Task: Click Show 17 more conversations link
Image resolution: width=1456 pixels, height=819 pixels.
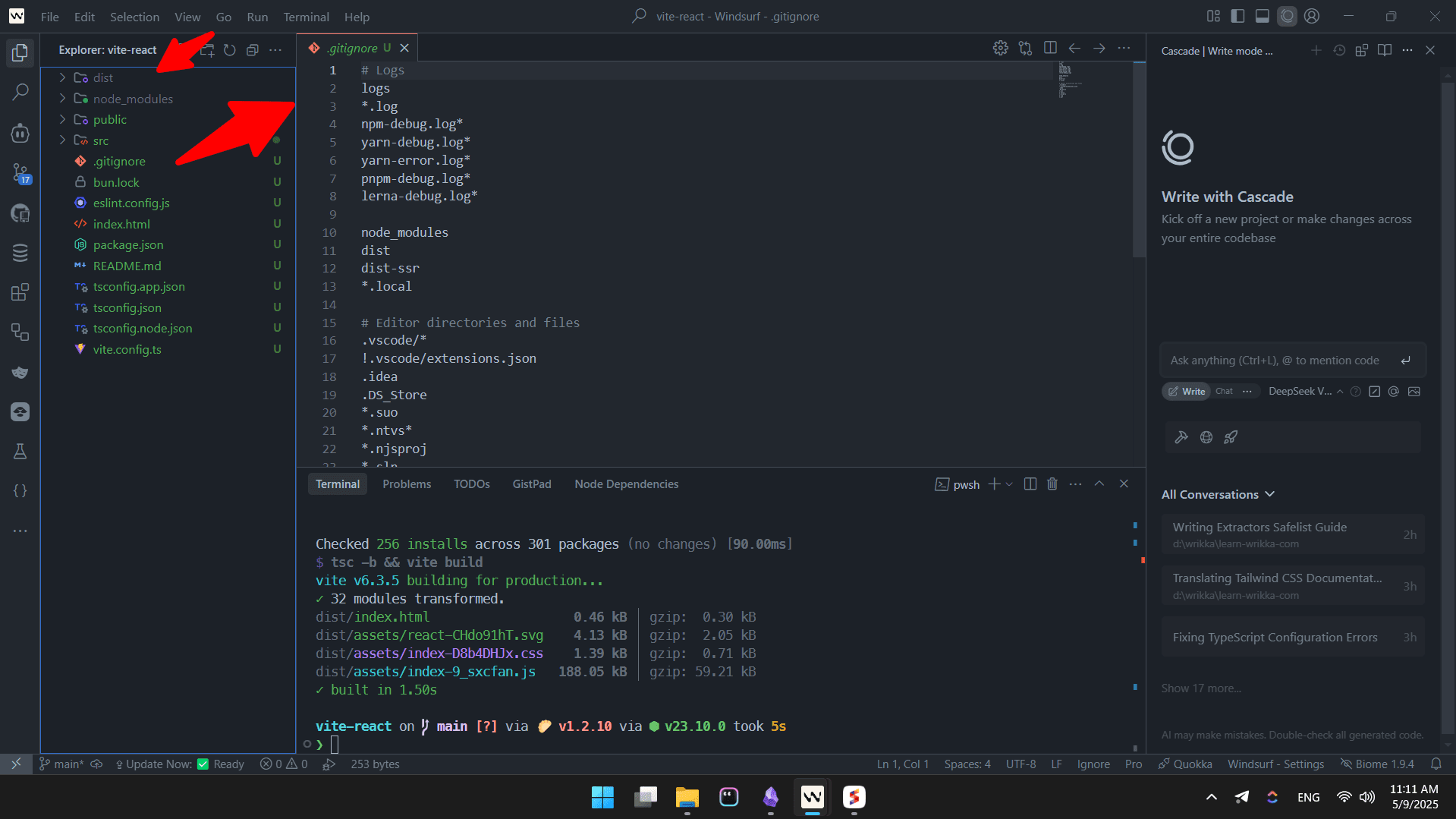Action: click(1201, 688)
